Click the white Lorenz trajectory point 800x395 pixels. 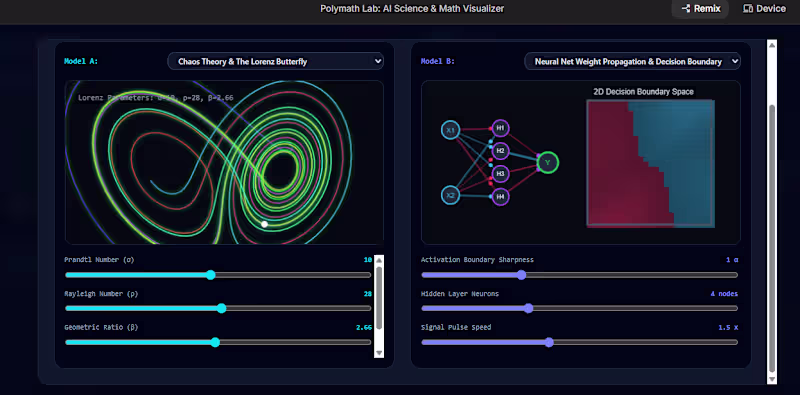264,224
